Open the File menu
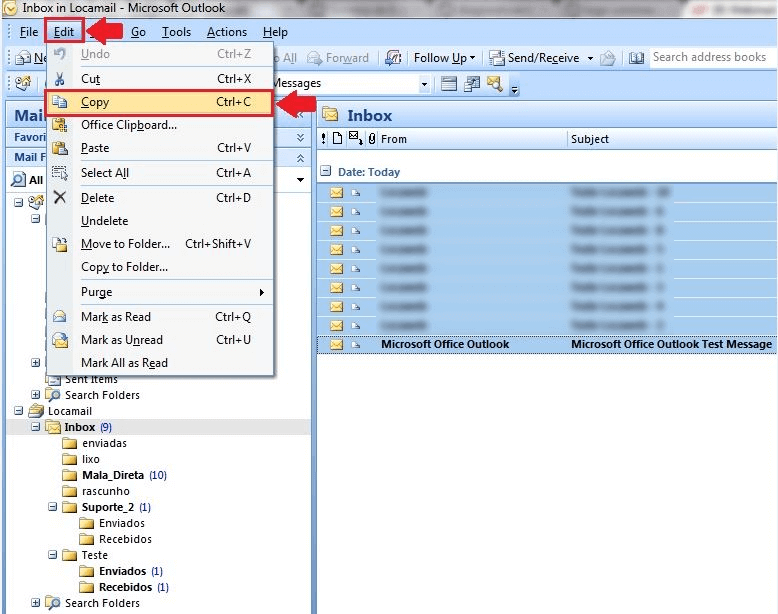This screenshot has width=778, height=614. 28,32
